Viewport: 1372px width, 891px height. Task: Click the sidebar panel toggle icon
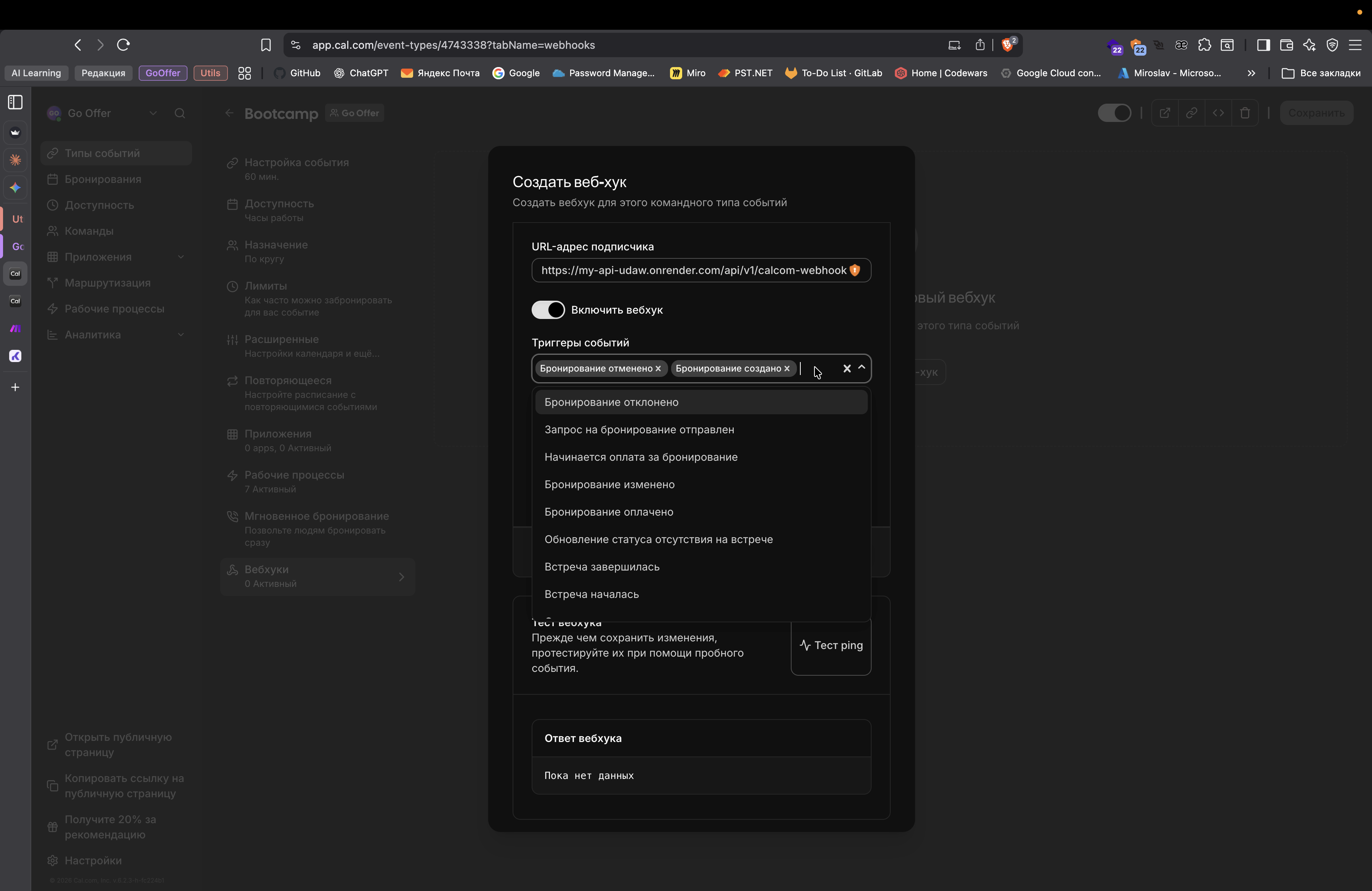1263,45
